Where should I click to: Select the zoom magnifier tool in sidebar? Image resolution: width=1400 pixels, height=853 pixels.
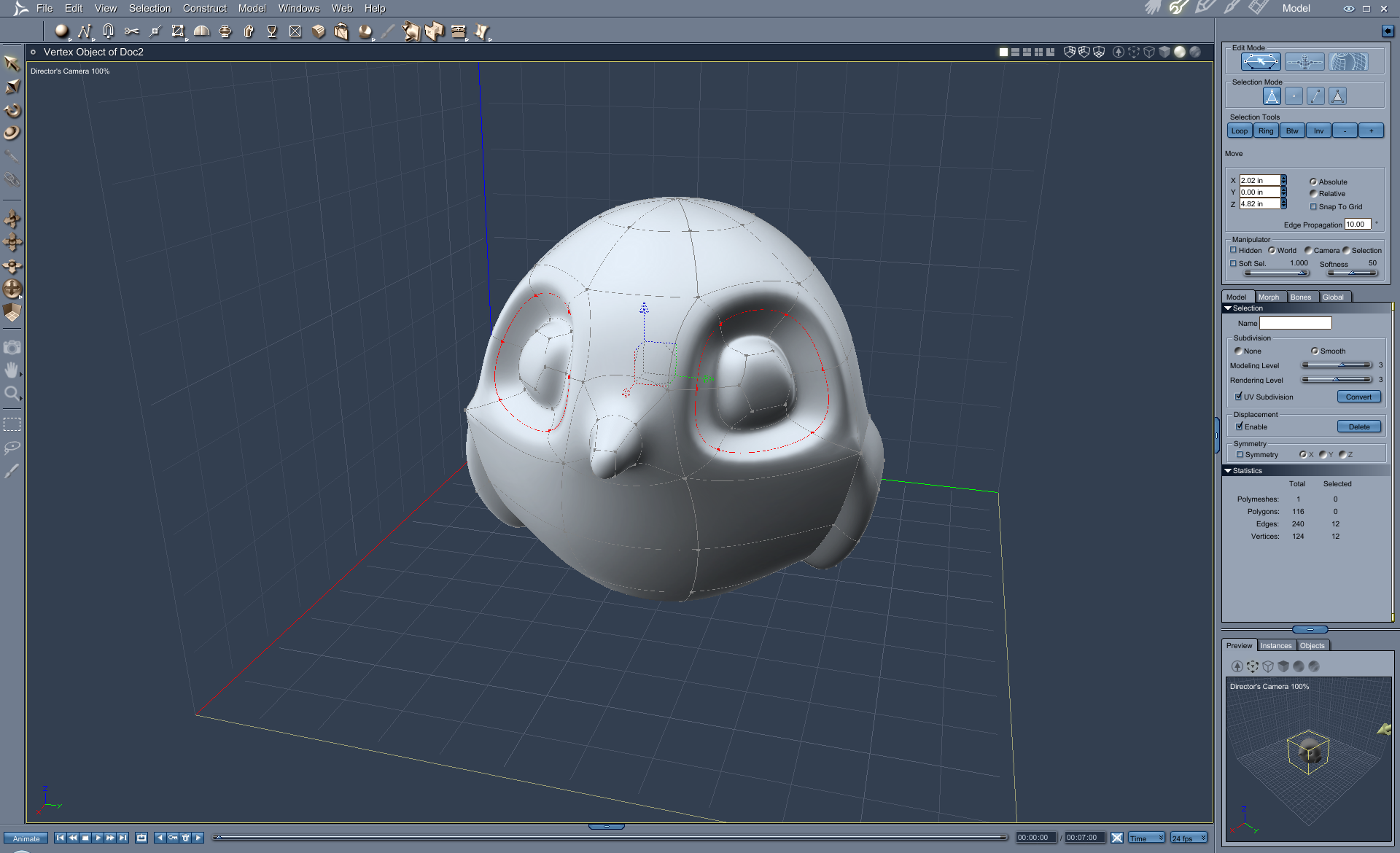tap(12, 394)
